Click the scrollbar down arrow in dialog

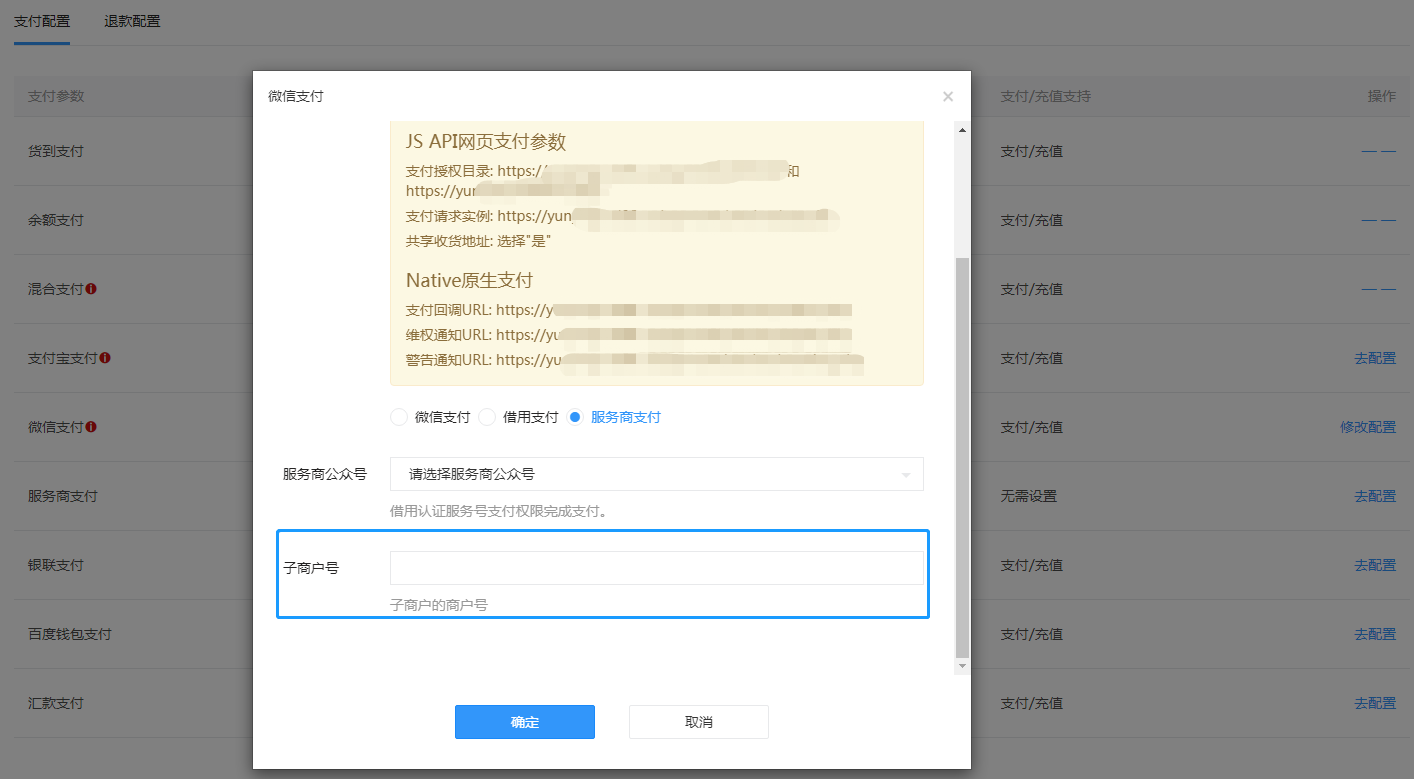click(962, 666)
